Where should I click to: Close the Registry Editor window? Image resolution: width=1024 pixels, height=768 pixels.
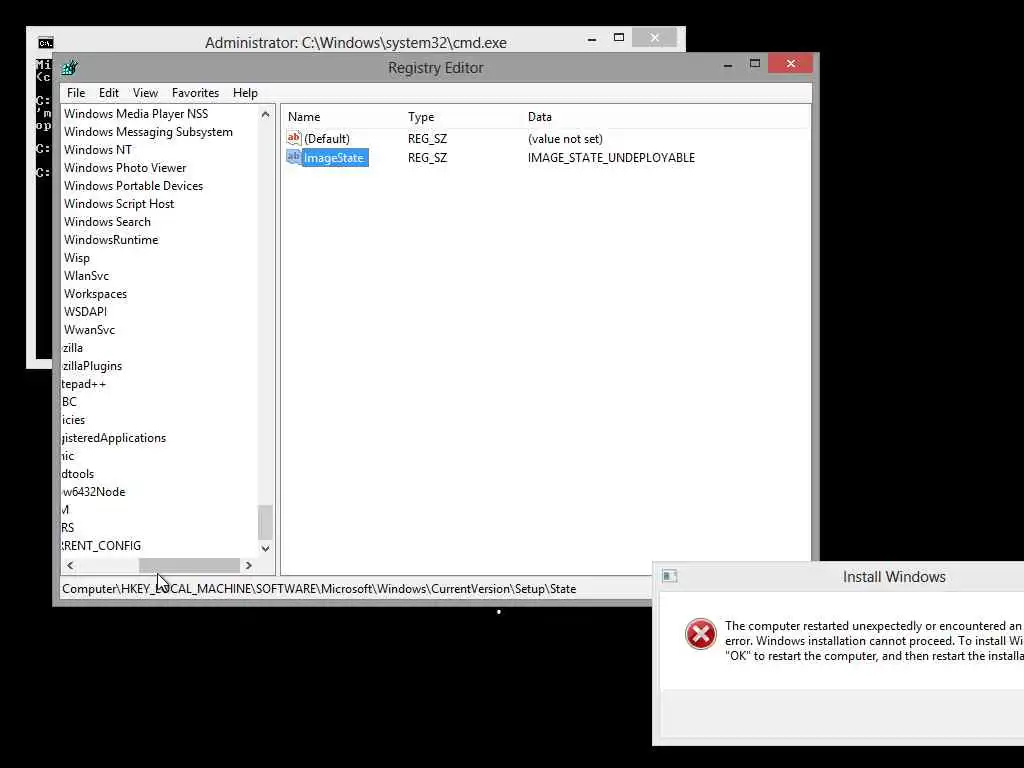(791, 63)
